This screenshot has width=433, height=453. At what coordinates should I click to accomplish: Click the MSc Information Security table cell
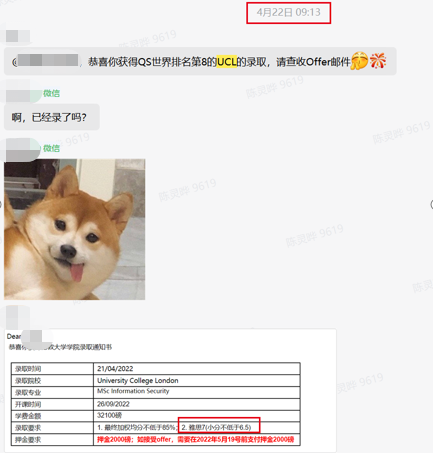pos(197,392)
